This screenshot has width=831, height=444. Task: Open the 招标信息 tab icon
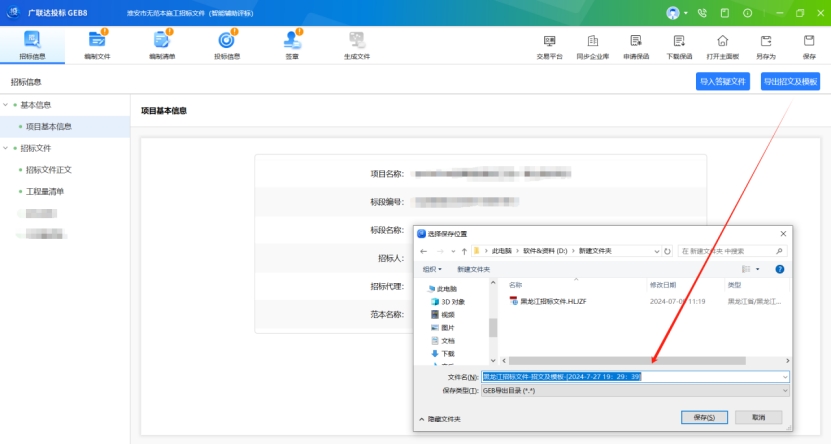coord(32,42)
